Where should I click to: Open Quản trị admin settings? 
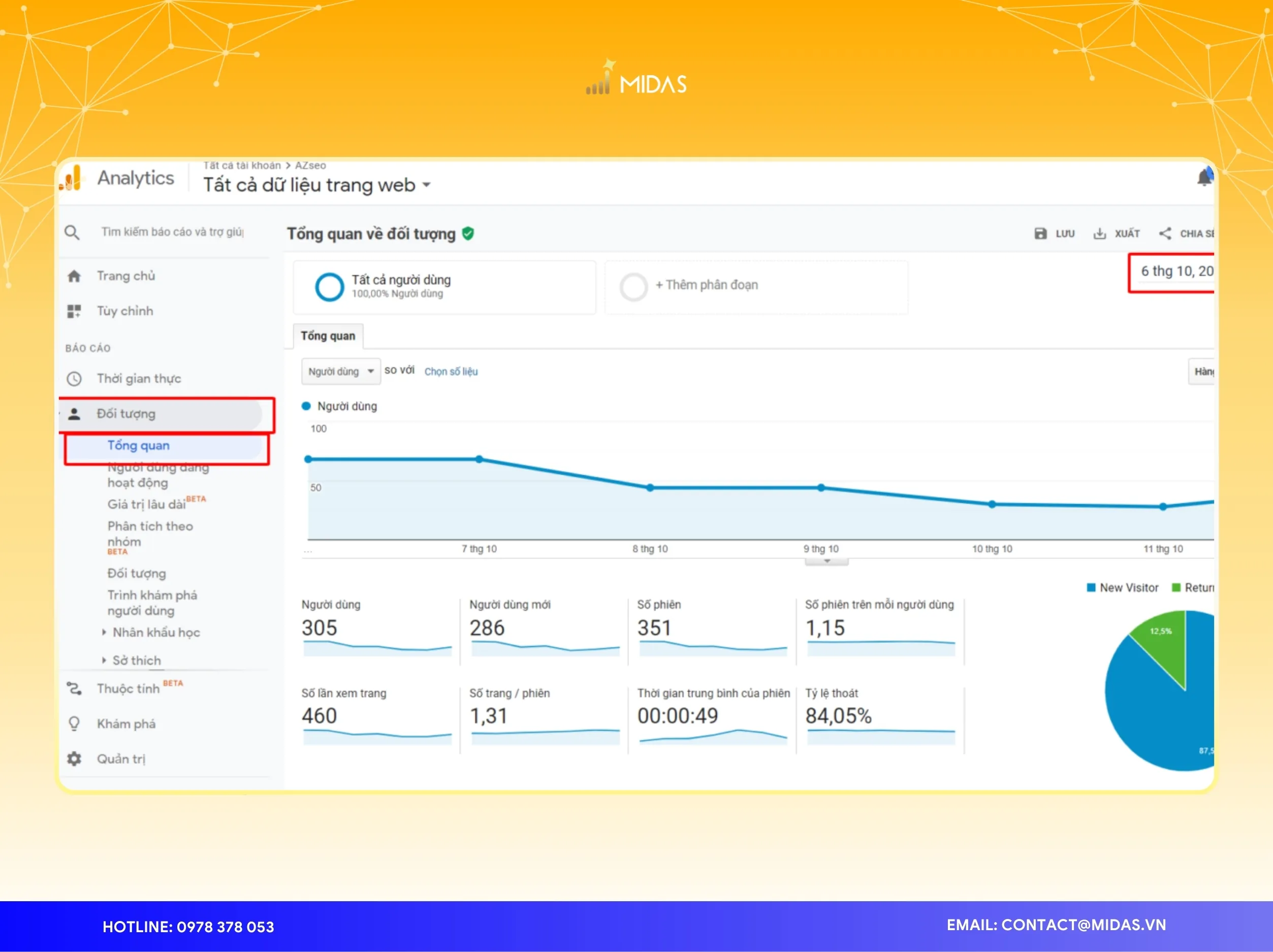point(121,758)
